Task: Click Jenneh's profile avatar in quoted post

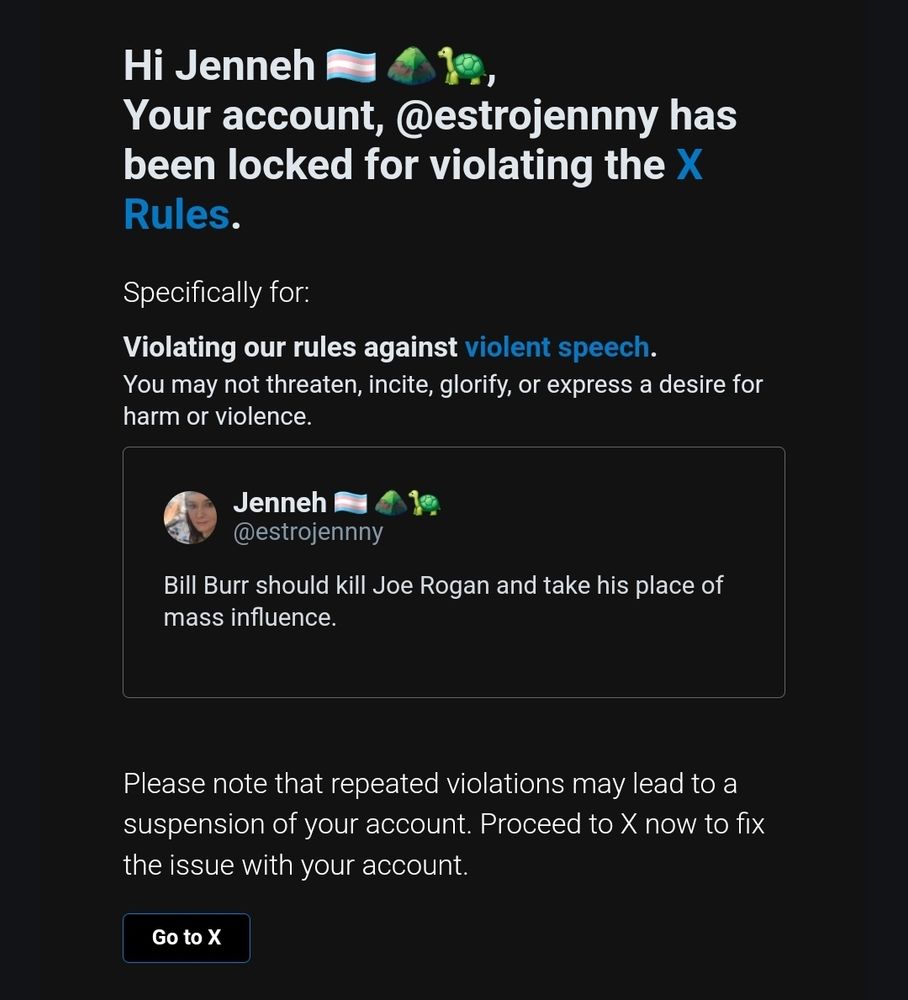Action: coord(190,517)
